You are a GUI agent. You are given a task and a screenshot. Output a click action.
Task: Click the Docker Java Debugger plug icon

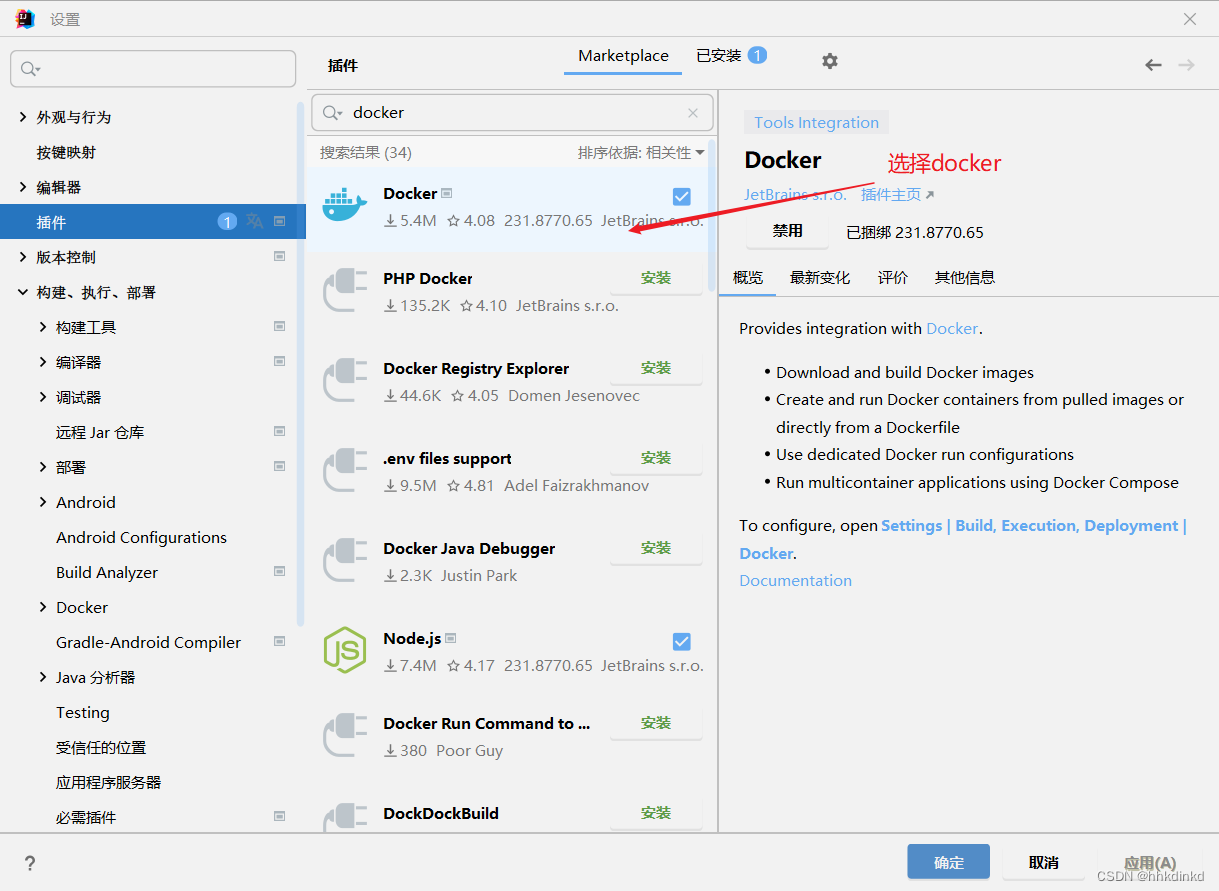click(x=345, y=561)
